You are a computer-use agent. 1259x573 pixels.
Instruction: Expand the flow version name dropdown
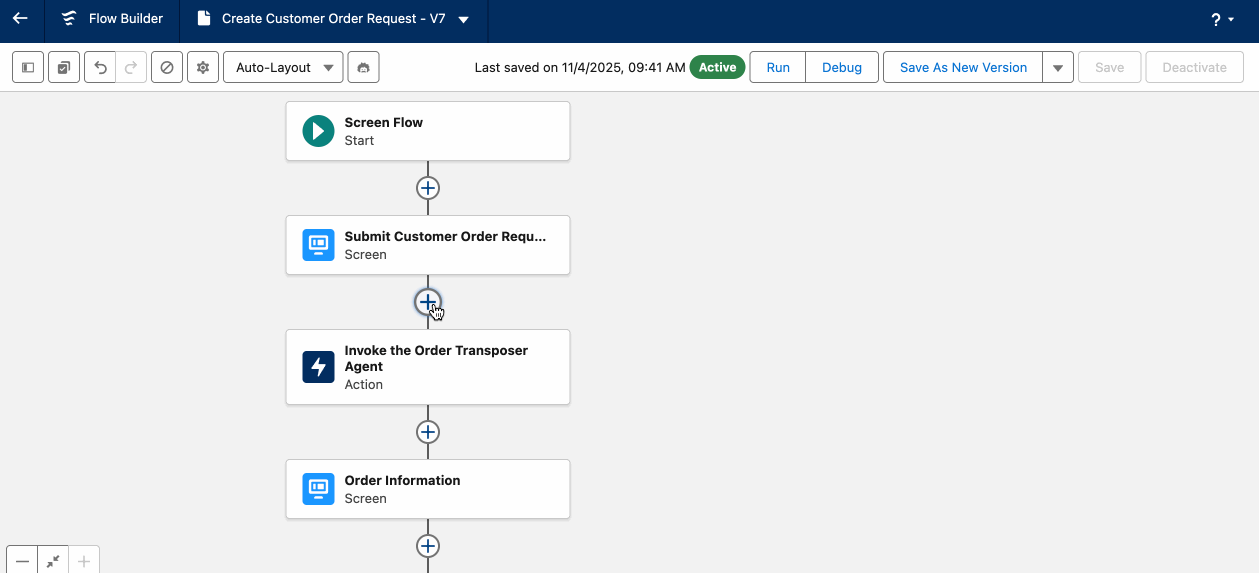point(463,20)
